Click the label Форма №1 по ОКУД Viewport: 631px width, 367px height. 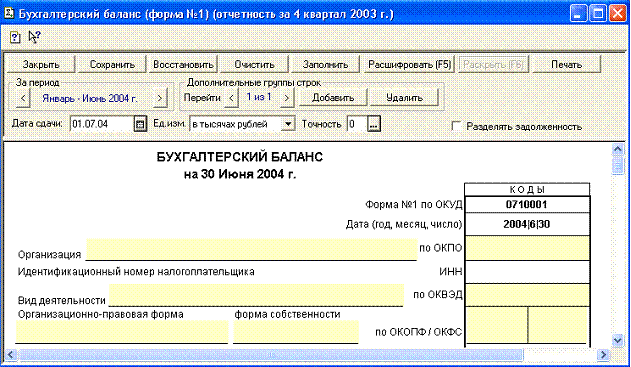tap(414, 204)
